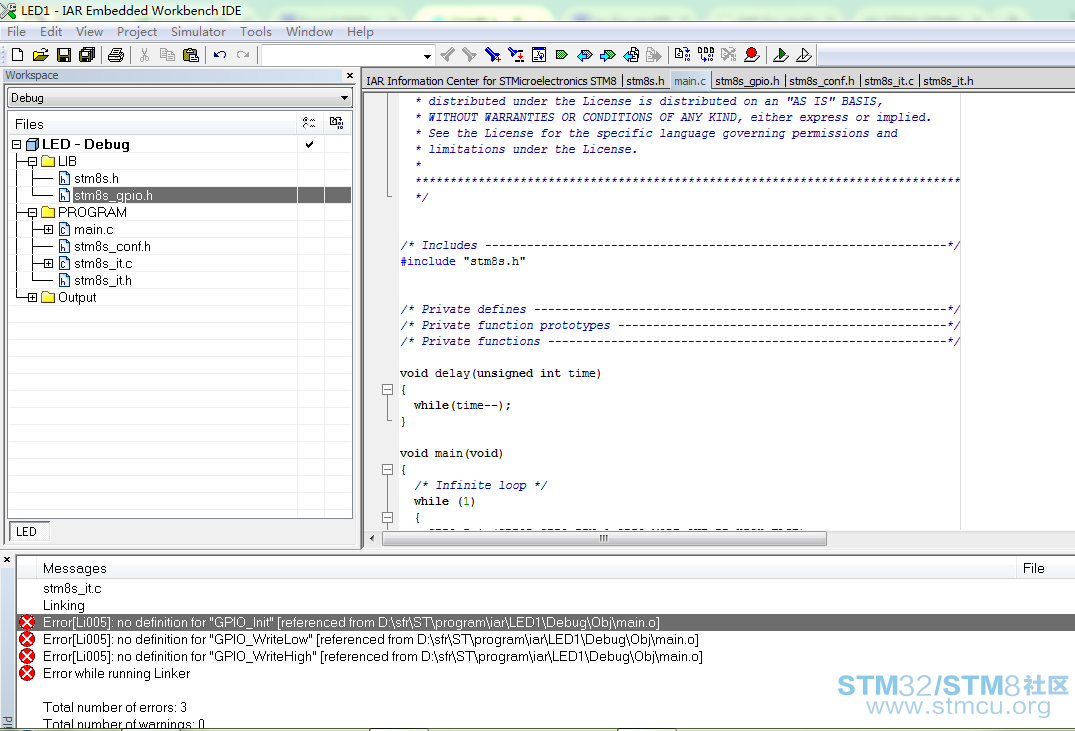Image resolution: width=1075 pixels, height=731 pixels.
Task: Click the Find Next toolbar icon
Action: (x=470, y=55)
